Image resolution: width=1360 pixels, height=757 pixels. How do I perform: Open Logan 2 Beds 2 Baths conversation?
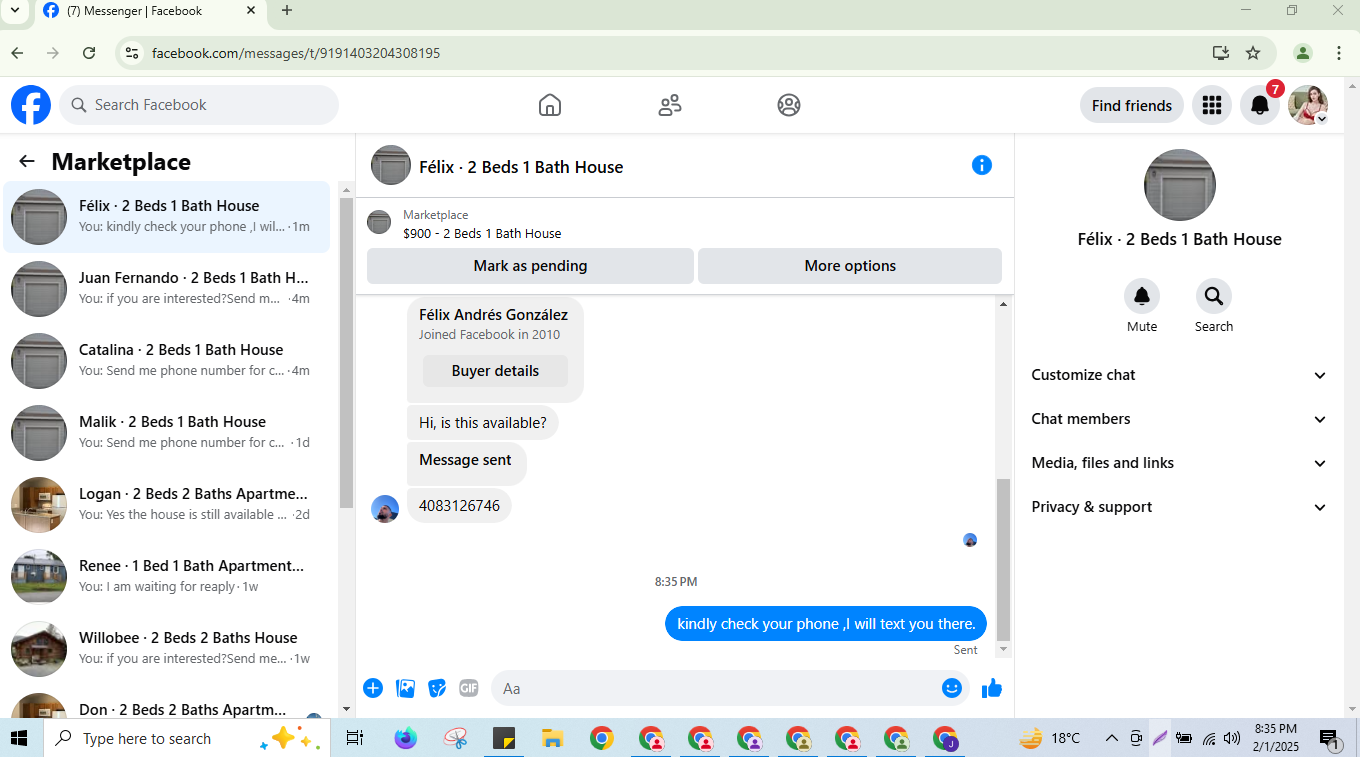167,505
